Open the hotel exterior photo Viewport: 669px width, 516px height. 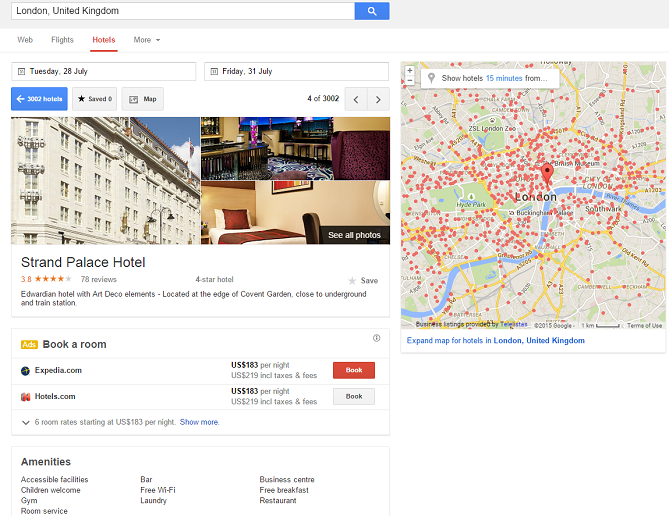pos(105,181)
